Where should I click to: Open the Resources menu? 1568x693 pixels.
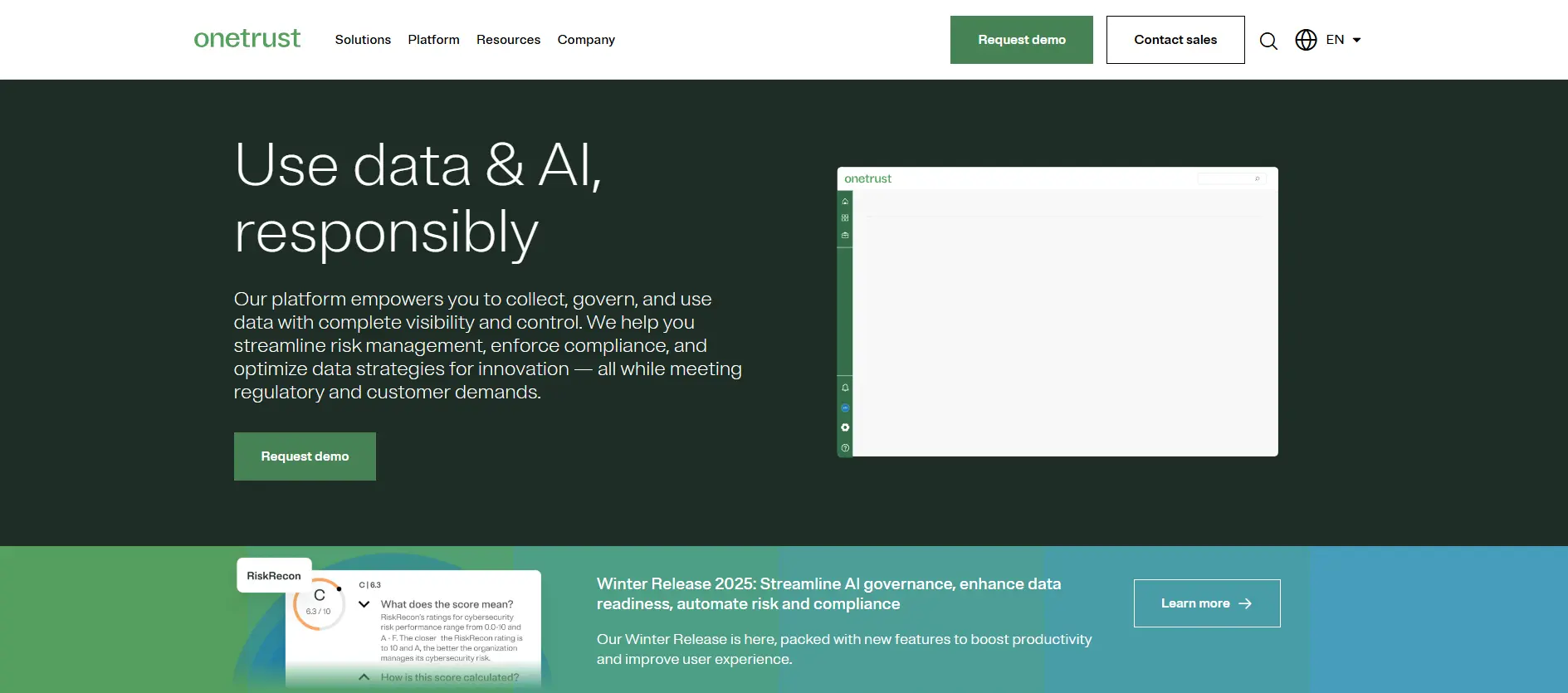point(508,40)
